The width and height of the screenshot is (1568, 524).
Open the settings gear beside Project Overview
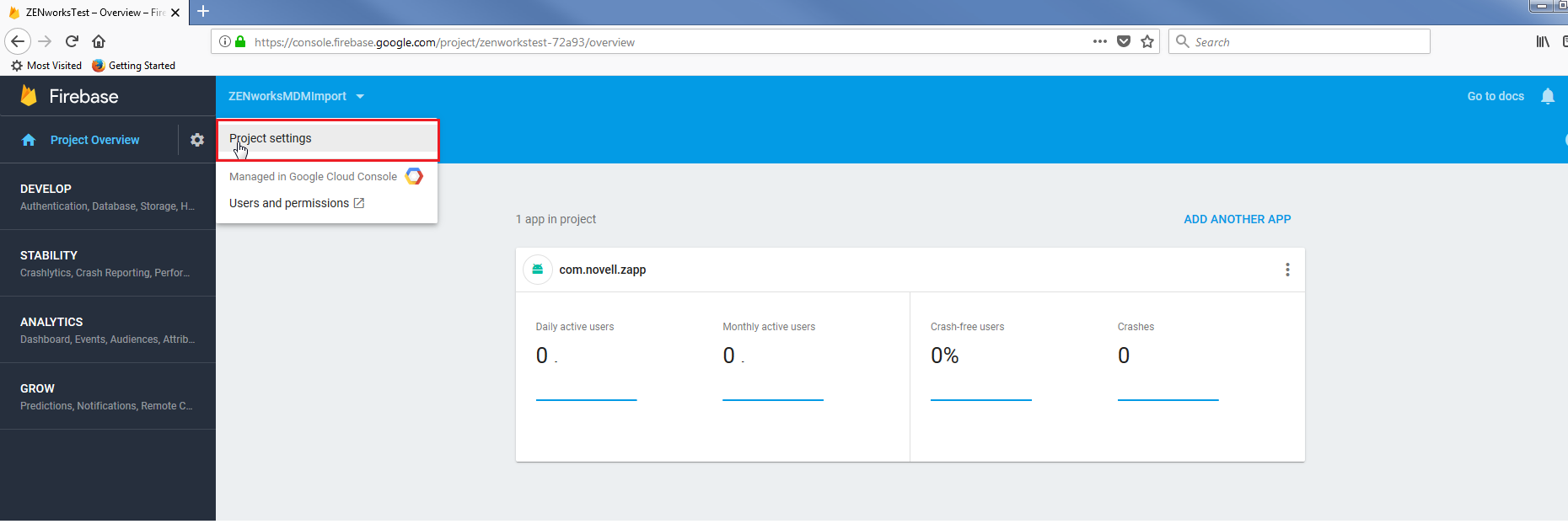pos(197,140)
